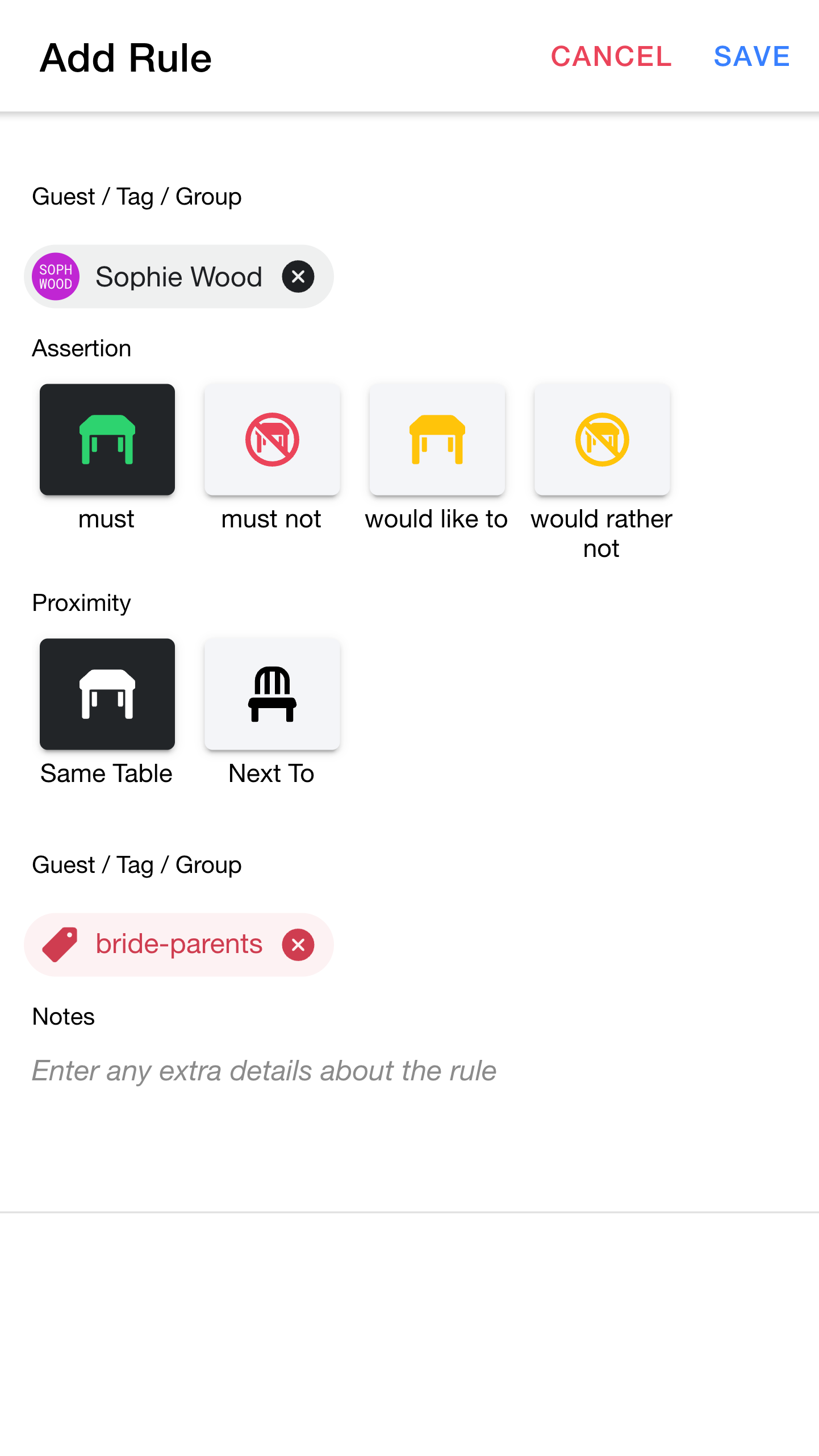Save the new rule
Image resolution: width=819 pixels, height=1456 pixels.
[751, 56]
